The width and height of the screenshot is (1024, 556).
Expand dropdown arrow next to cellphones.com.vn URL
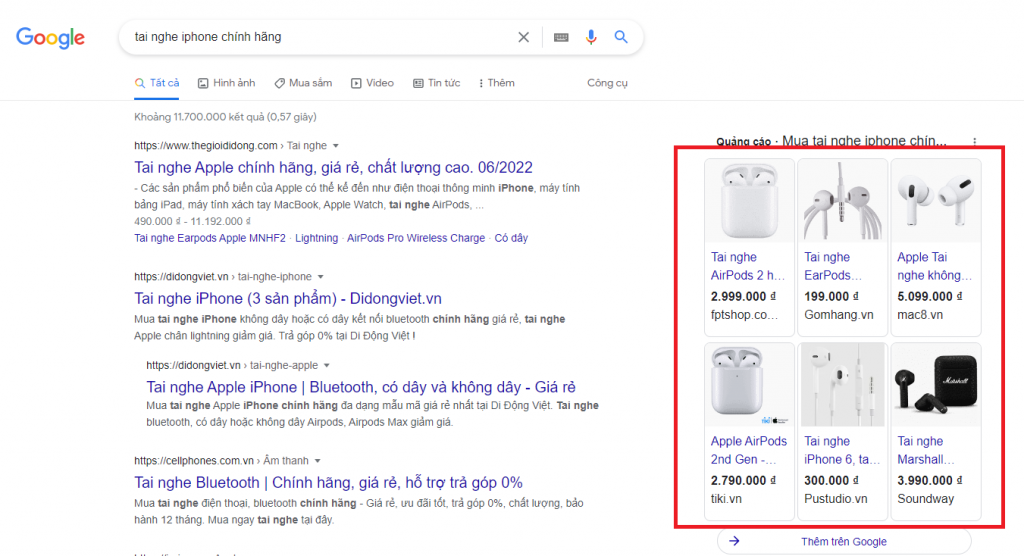320,461
